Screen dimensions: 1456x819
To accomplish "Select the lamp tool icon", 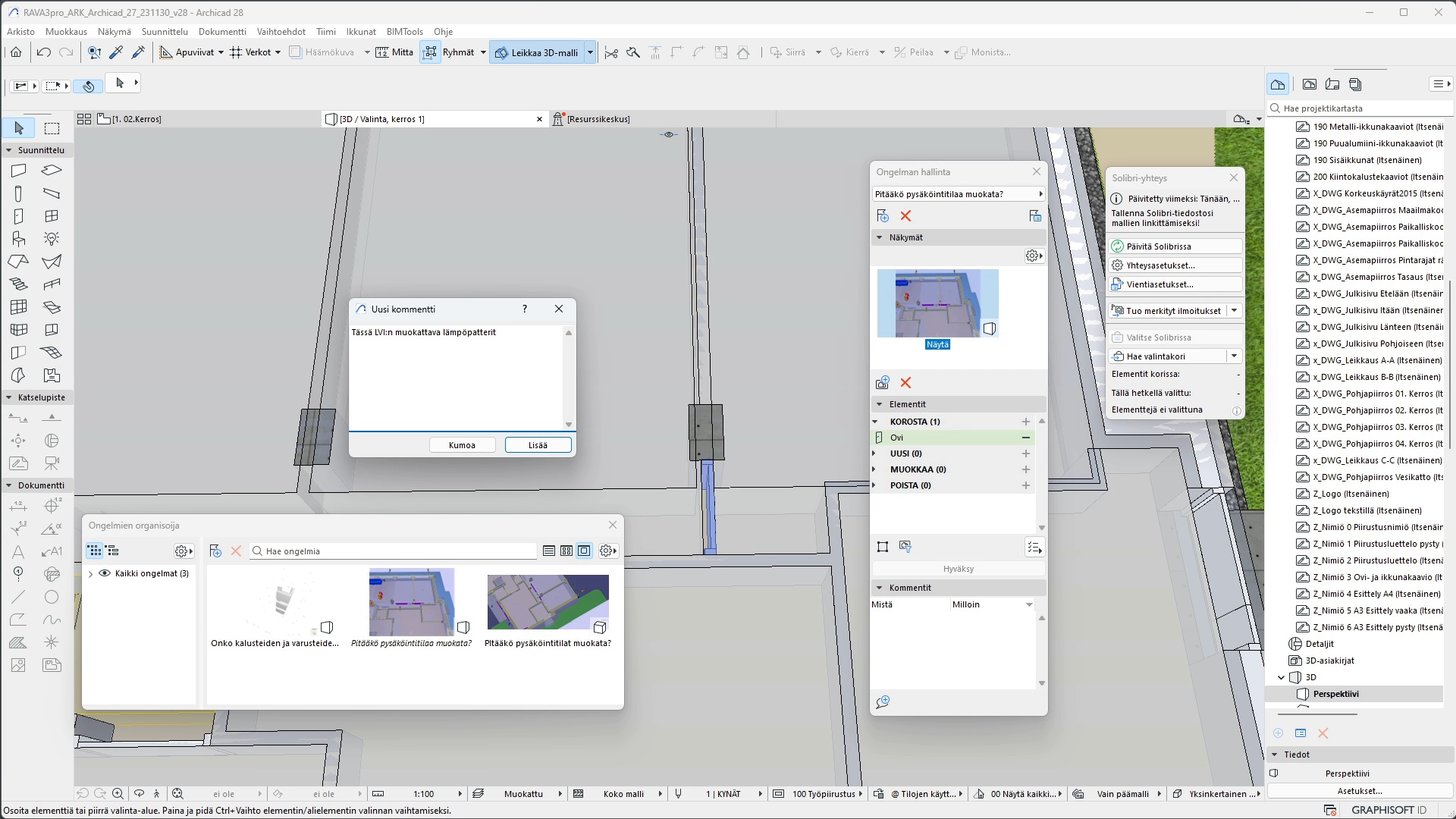I will click(x=52, y=239).
